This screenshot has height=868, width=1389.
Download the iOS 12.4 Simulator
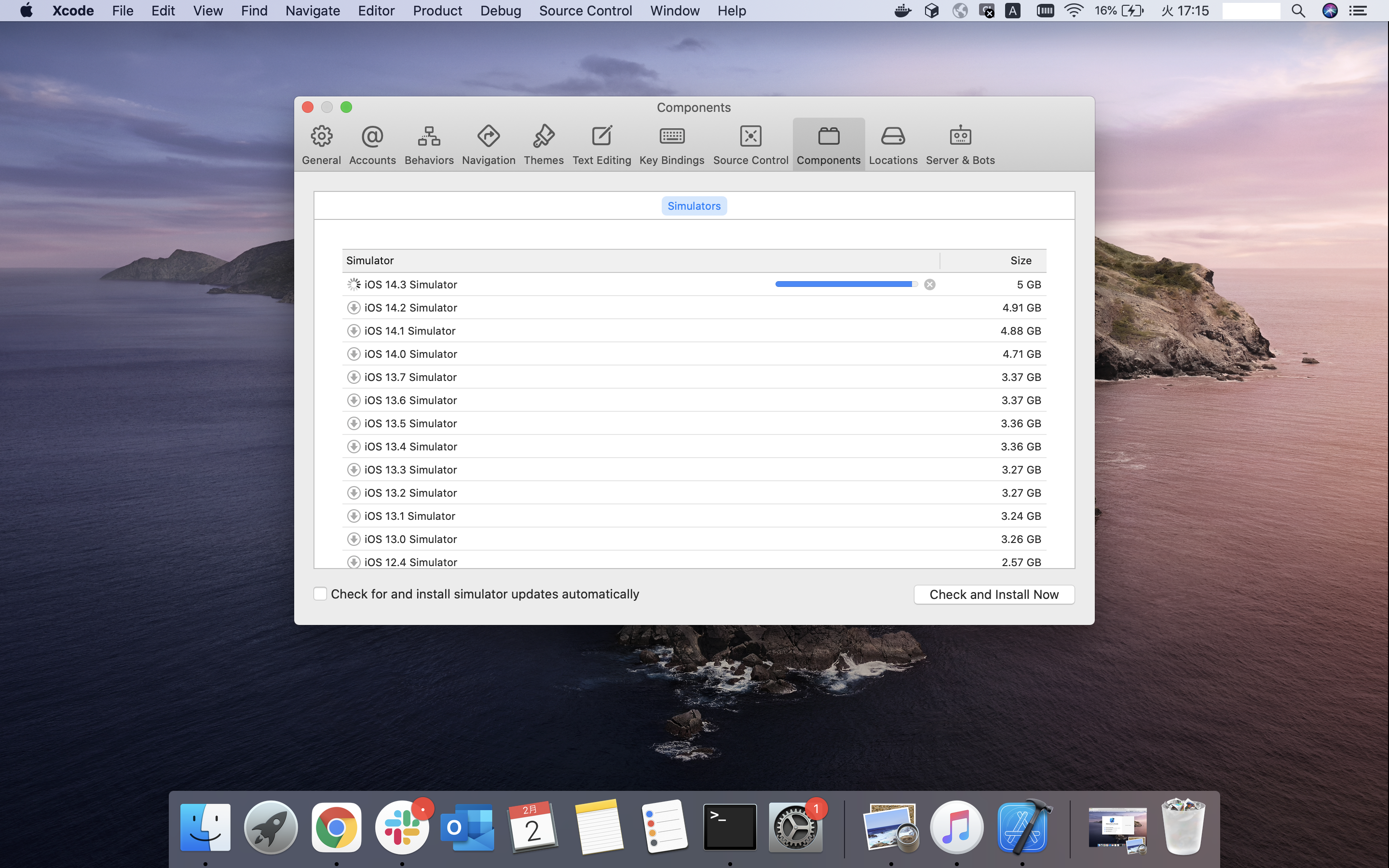[x=354, y=562]
